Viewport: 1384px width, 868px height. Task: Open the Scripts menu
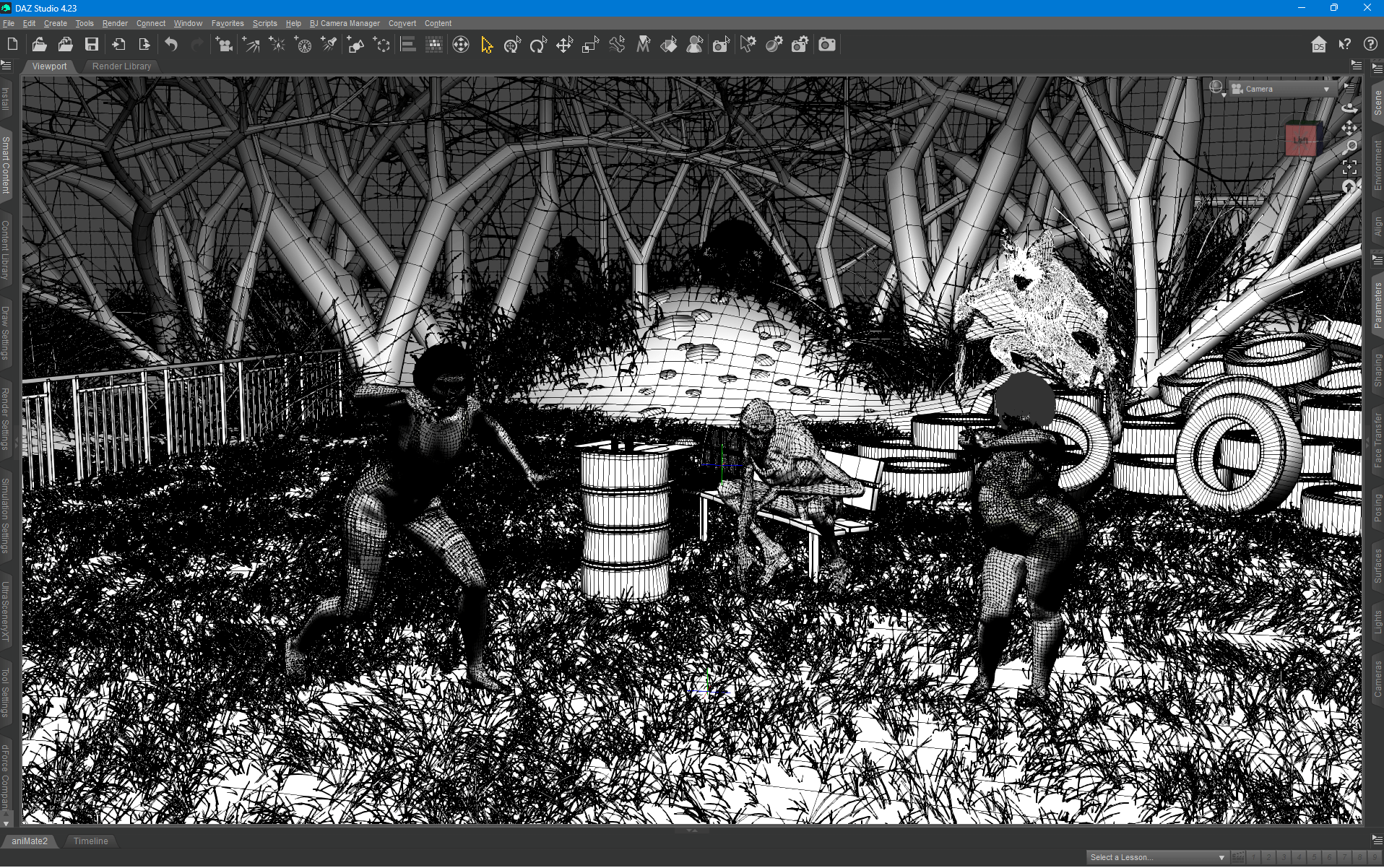pyautogui.click(x=264, y=23)
